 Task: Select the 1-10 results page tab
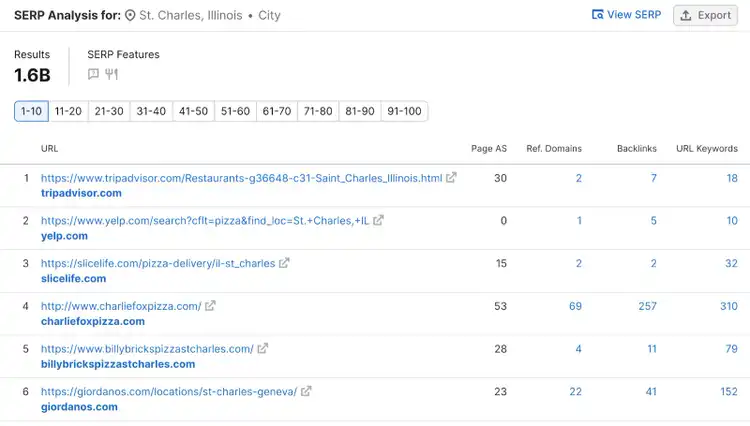tap(31, 111)
